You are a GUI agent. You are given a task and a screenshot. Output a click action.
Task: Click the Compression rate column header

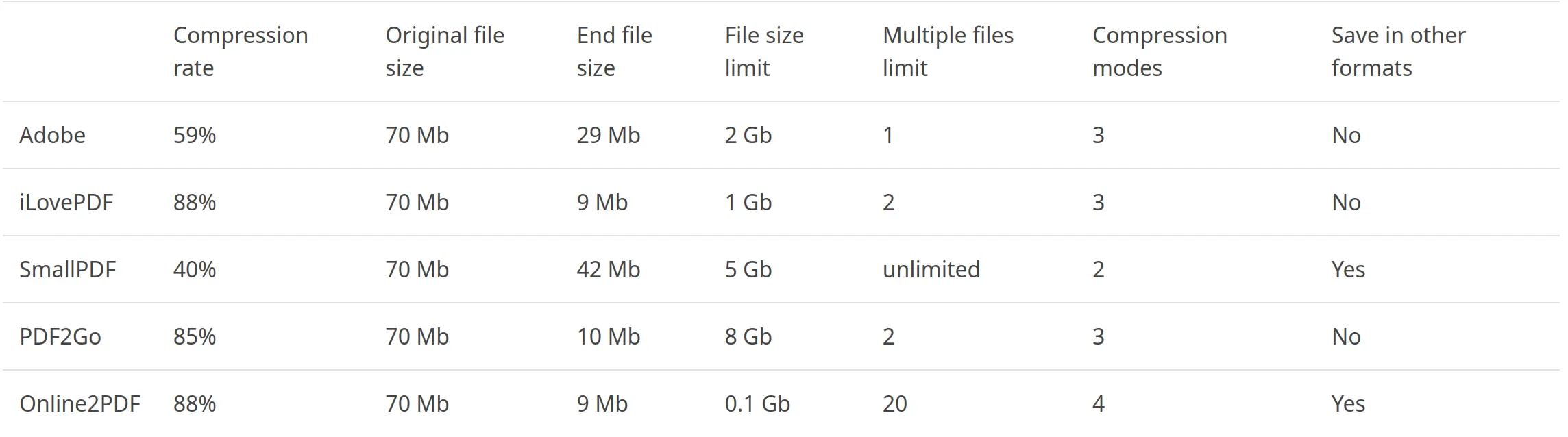pos(241,51)
